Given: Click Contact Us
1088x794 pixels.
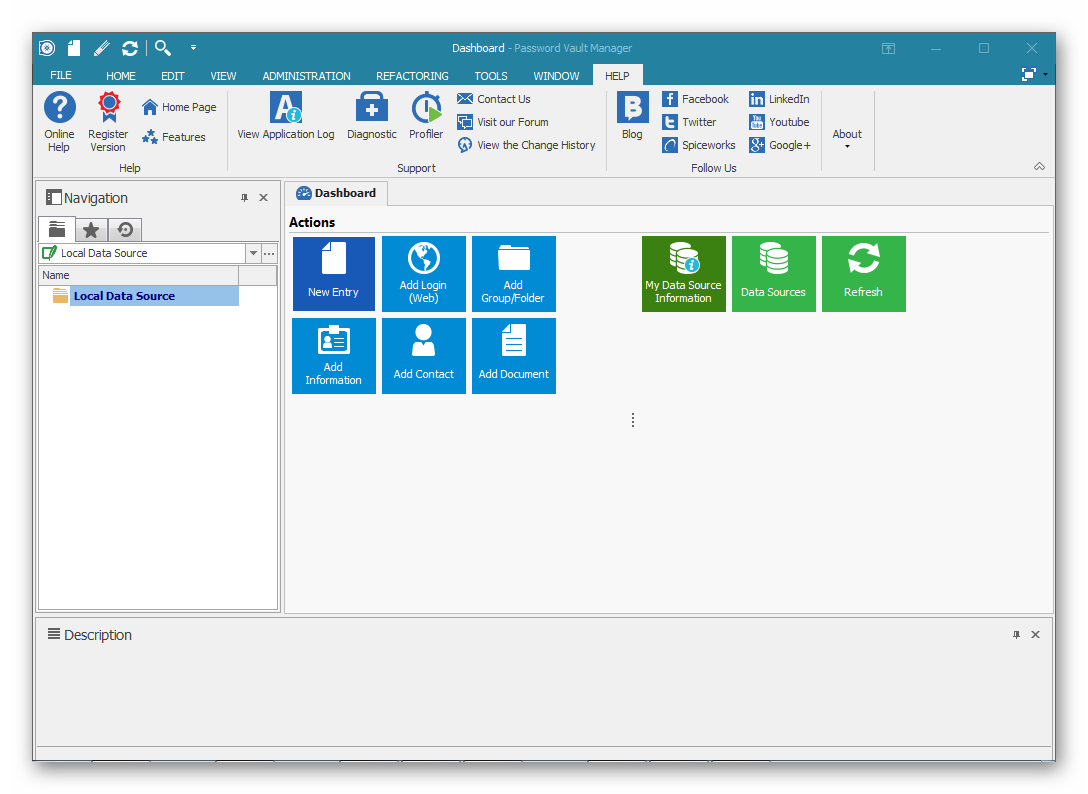Looking at the screenshot, I should pos(494,99).
